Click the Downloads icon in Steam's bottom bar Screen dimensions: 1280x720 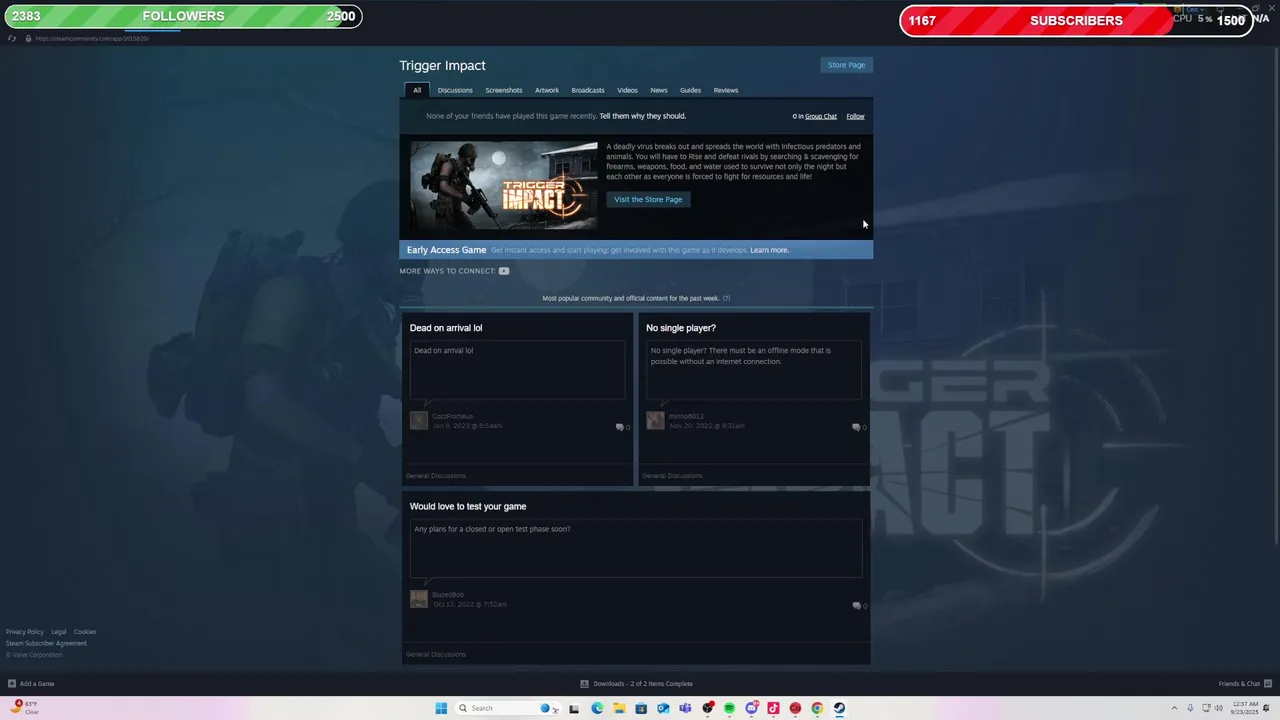tap(585, 684)
